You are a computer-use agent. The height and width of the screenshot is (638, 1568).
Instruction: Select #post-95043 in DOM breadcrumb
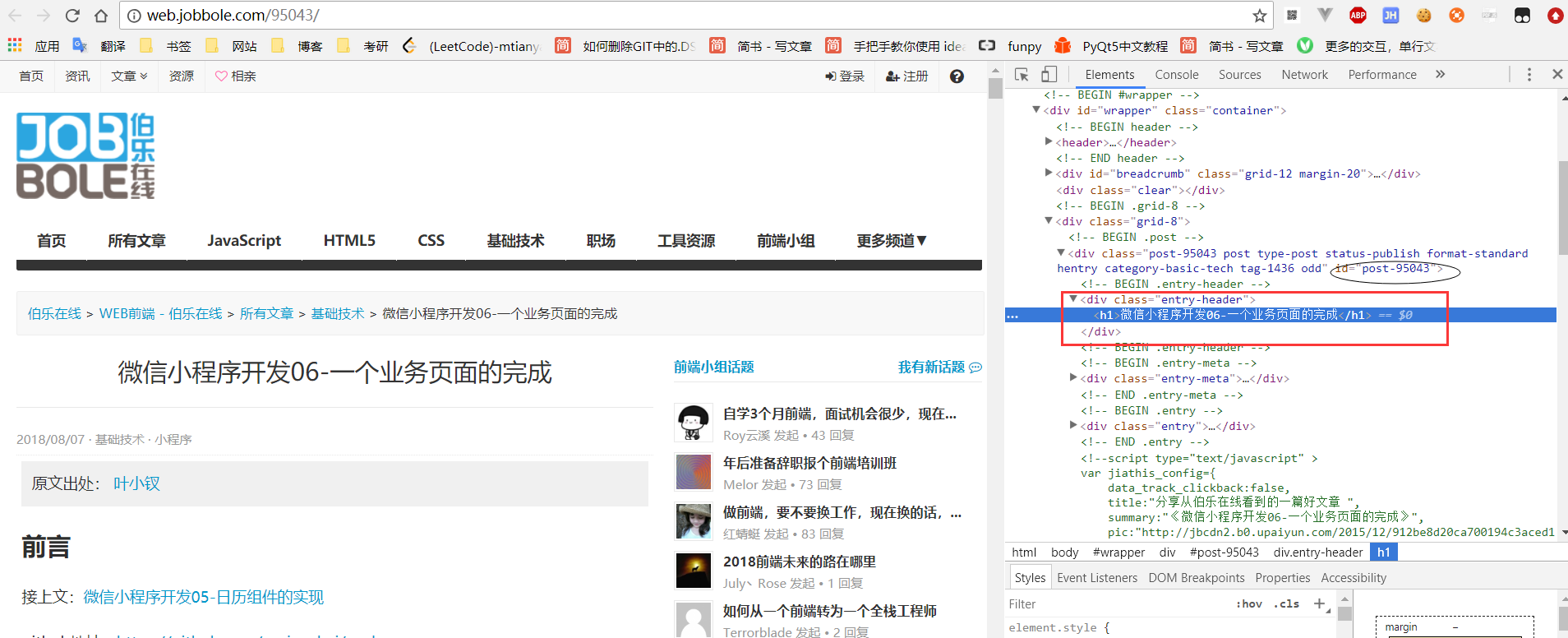coord(1224,552)
